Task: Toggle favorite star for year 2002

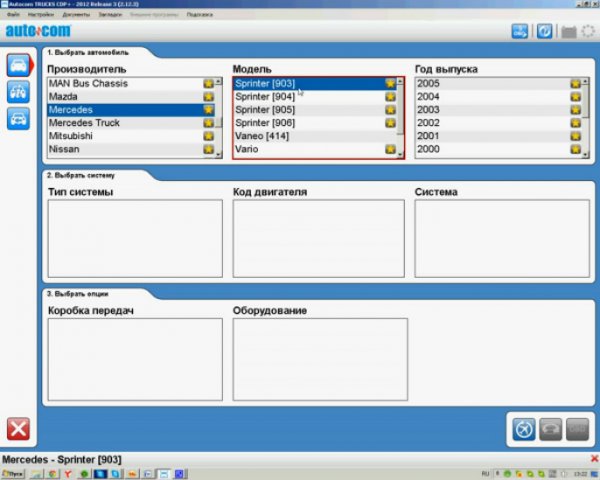Action: [576, 123]
